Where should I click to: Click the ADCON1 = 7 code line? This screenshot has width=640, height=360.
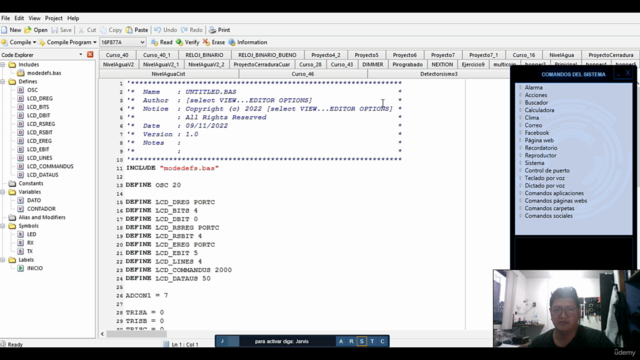pyautogui.click(x=147, y=296)
